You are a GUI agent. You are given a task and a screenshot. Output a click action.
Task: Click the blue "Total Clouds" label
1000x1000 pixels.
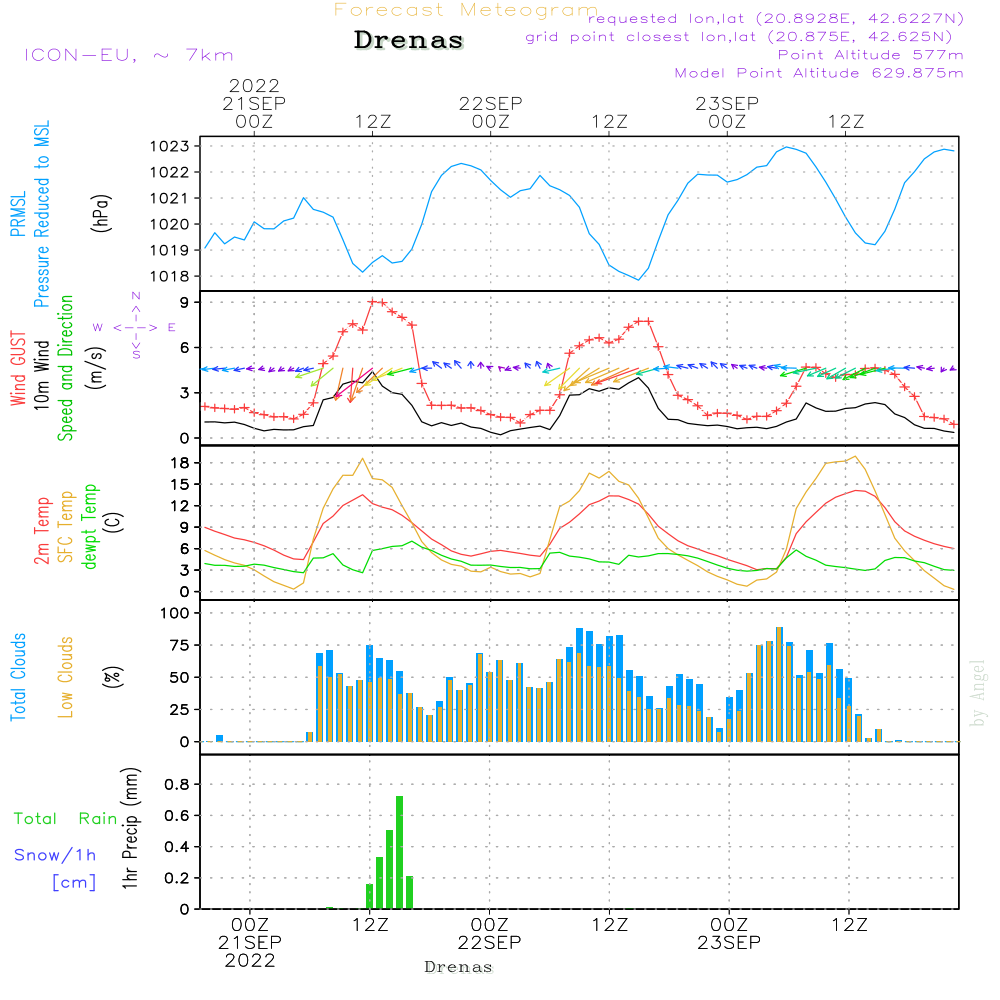click(18, 677)
